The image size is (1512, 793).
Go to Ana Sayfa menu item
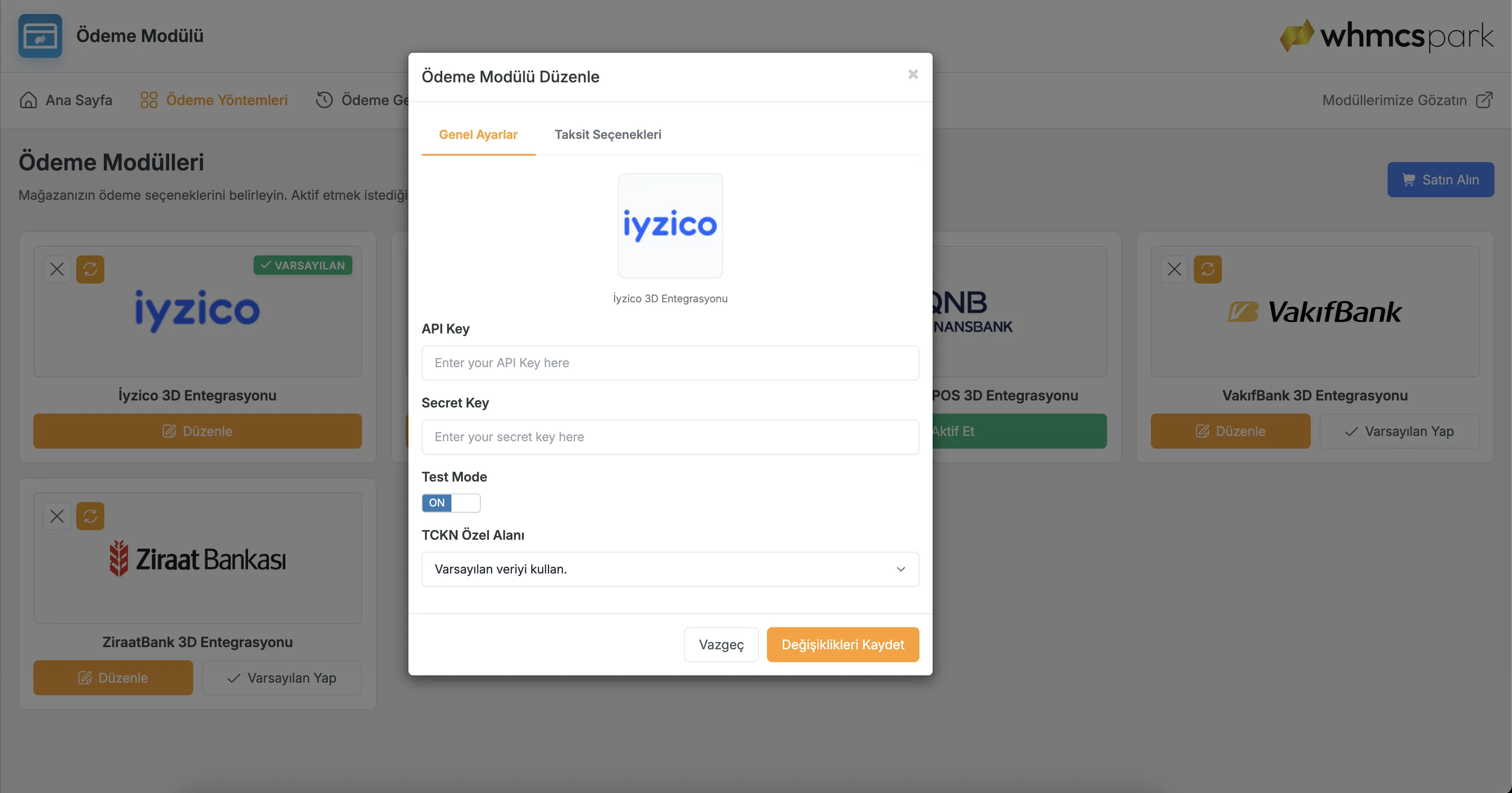66,100
